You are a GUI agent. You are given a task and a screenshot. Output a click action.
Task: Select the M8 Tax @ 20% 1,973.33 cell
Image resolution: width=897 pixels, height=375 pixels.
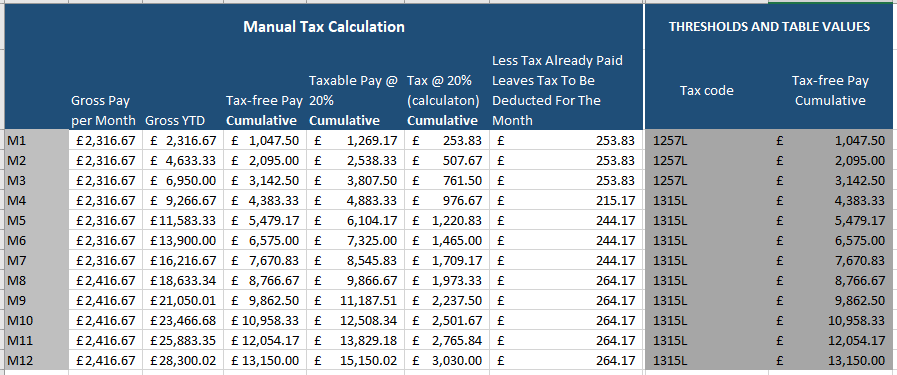click(447, 281)
